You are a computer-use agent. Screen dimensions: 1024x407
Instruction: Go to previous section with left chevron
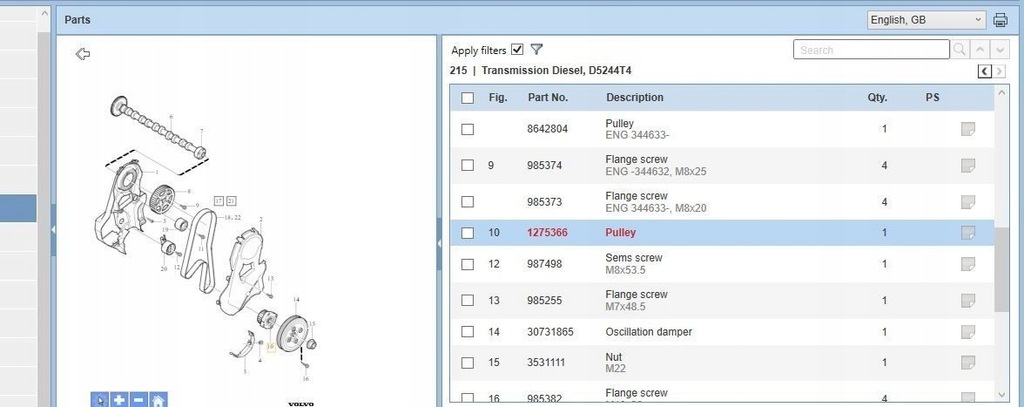(985, 71)
